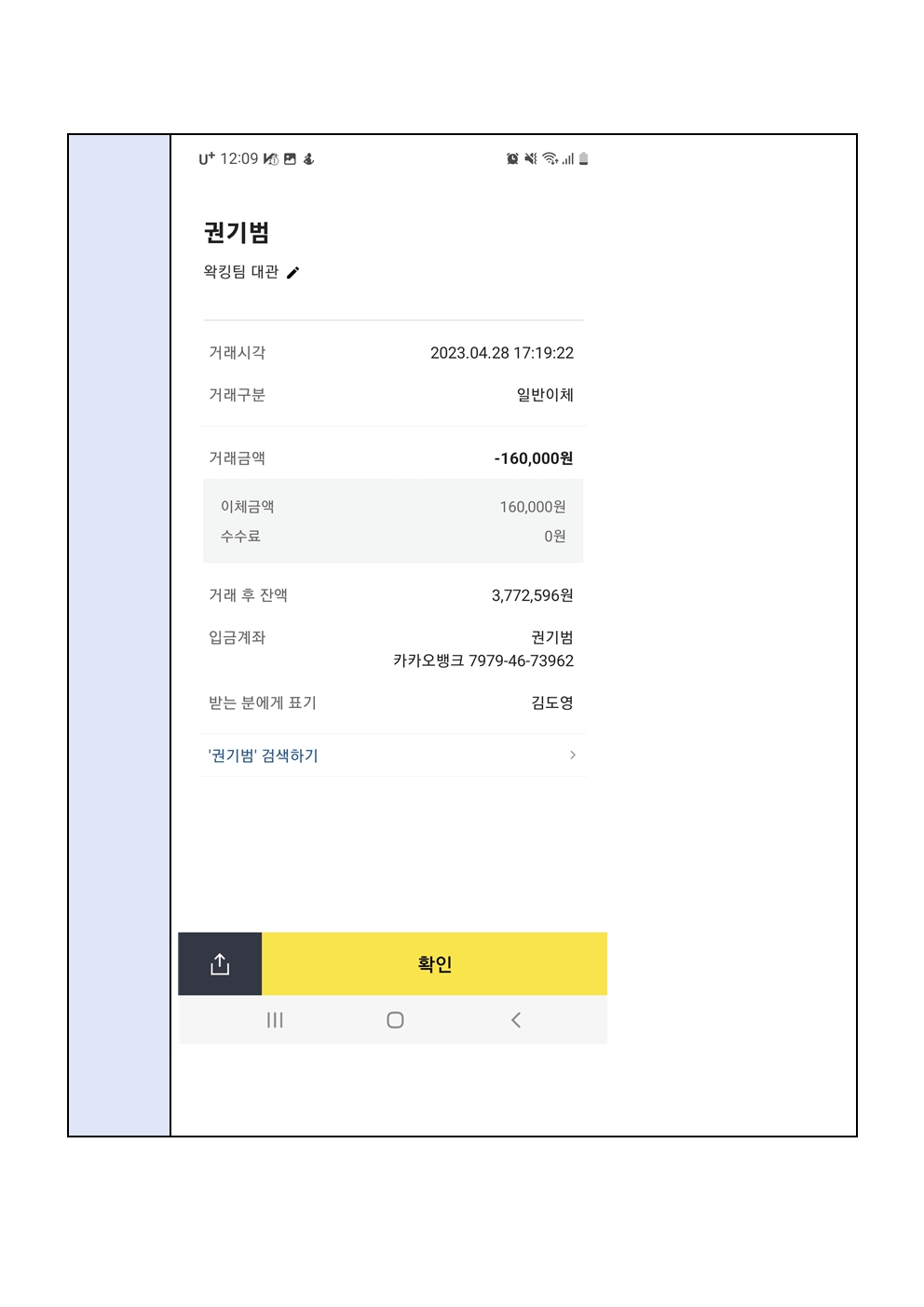Tap the Wi-Fi status icon
The height and width of the screenshot is (1307, 924).
[550, 159]
